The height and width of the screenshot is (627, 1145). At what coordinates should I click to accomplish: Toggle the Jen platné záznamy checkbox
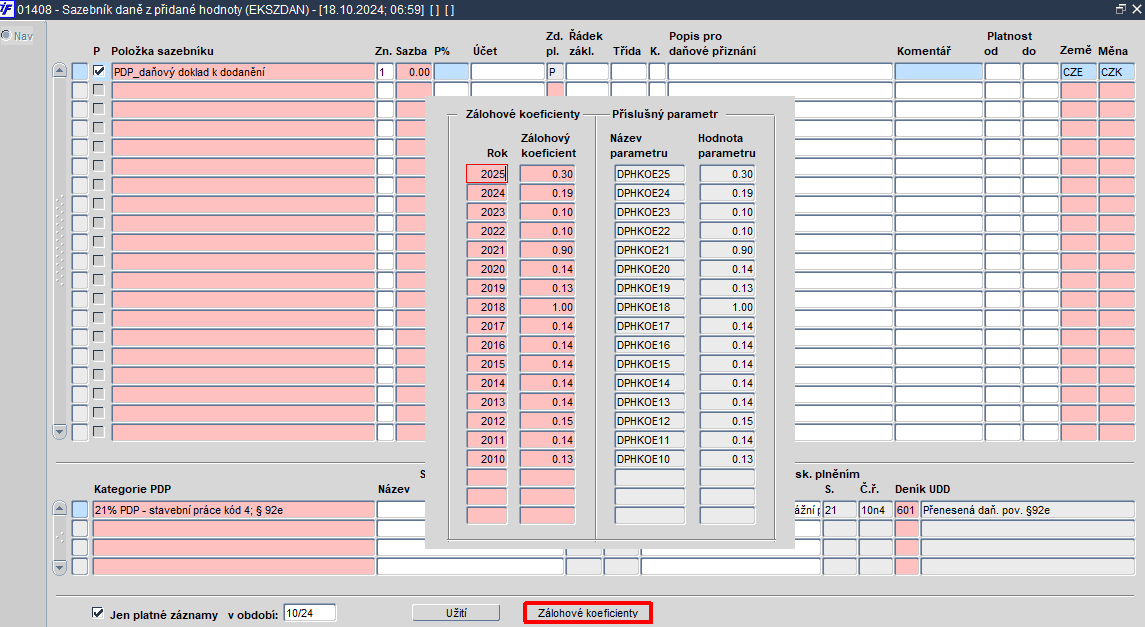pyautogui.click(x=98, y=613)
